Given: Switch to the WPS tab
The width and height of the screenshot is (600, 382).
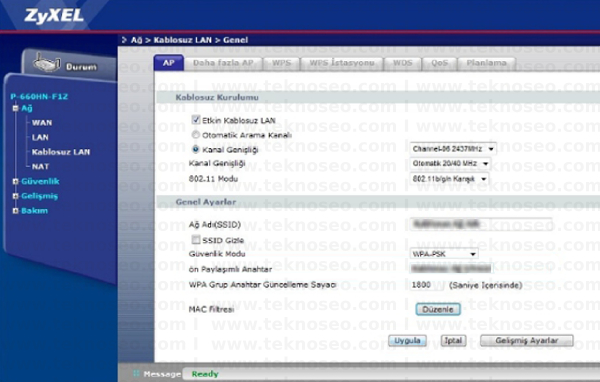Looking at the screenshot, I should click(282, 63).
